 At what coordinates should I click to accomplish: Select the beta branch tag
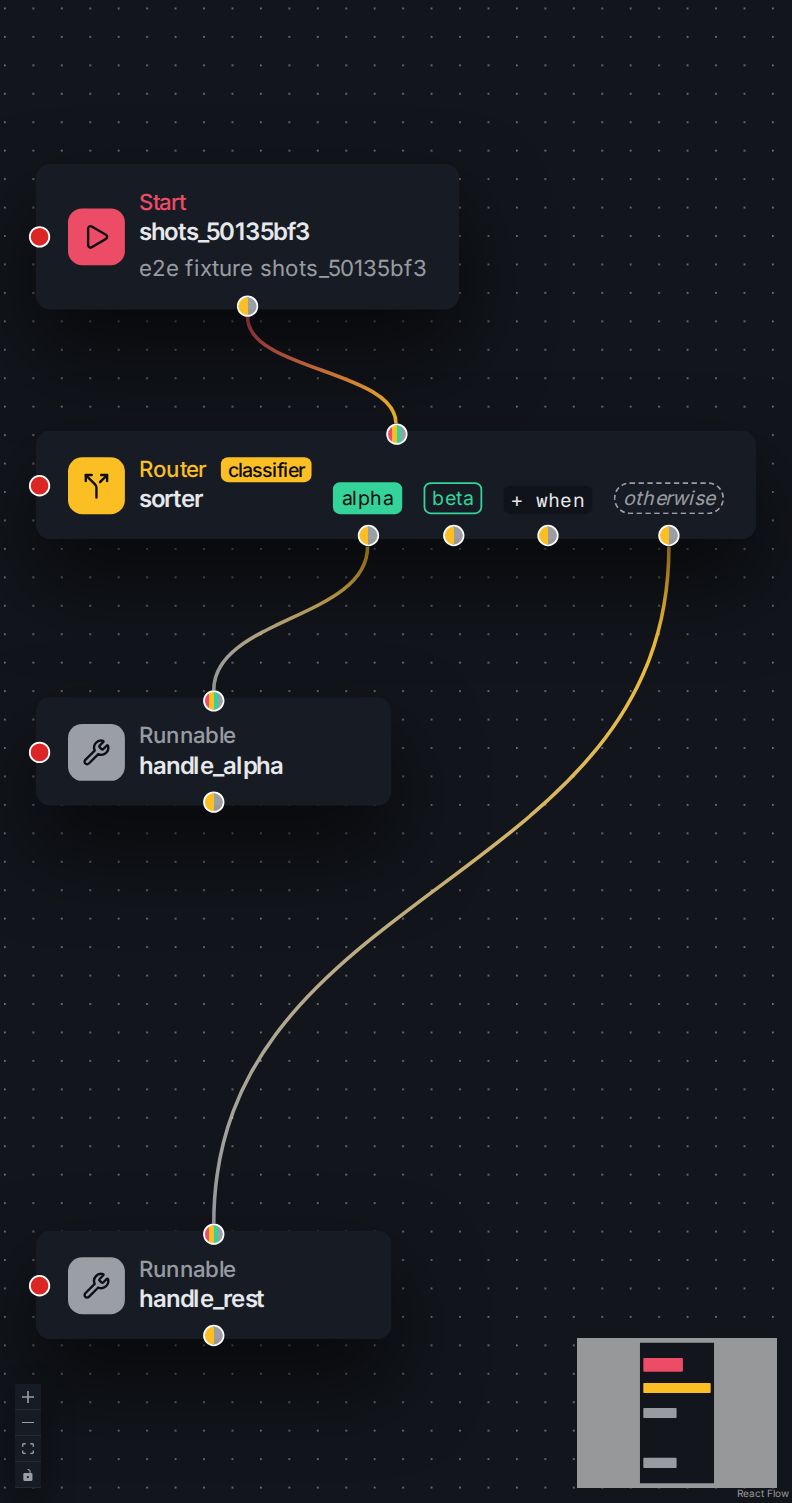453,499
